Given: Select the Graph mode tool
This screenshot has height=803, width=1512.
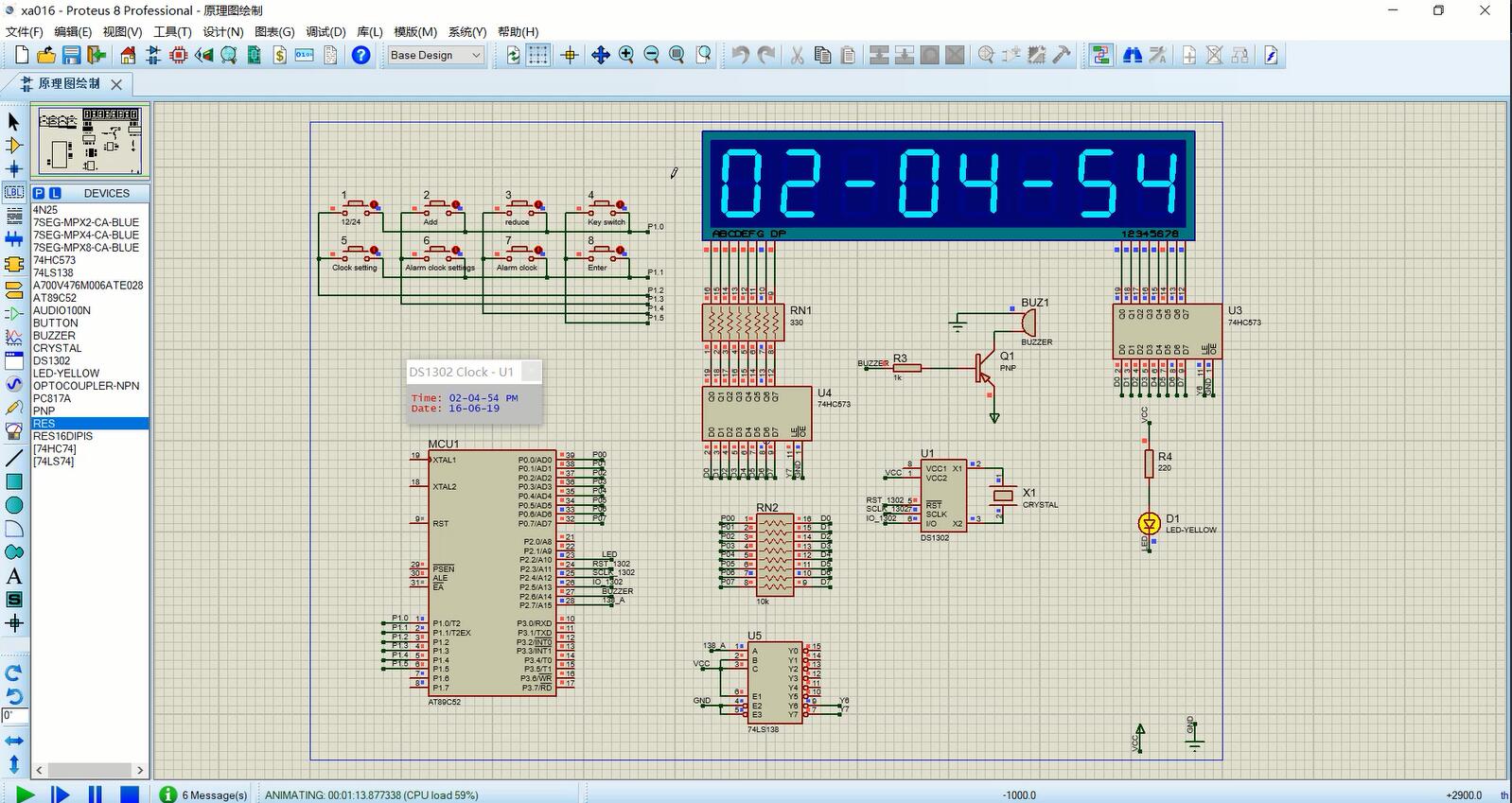Looking at the screenshot, I should click(x=13, y=337).
